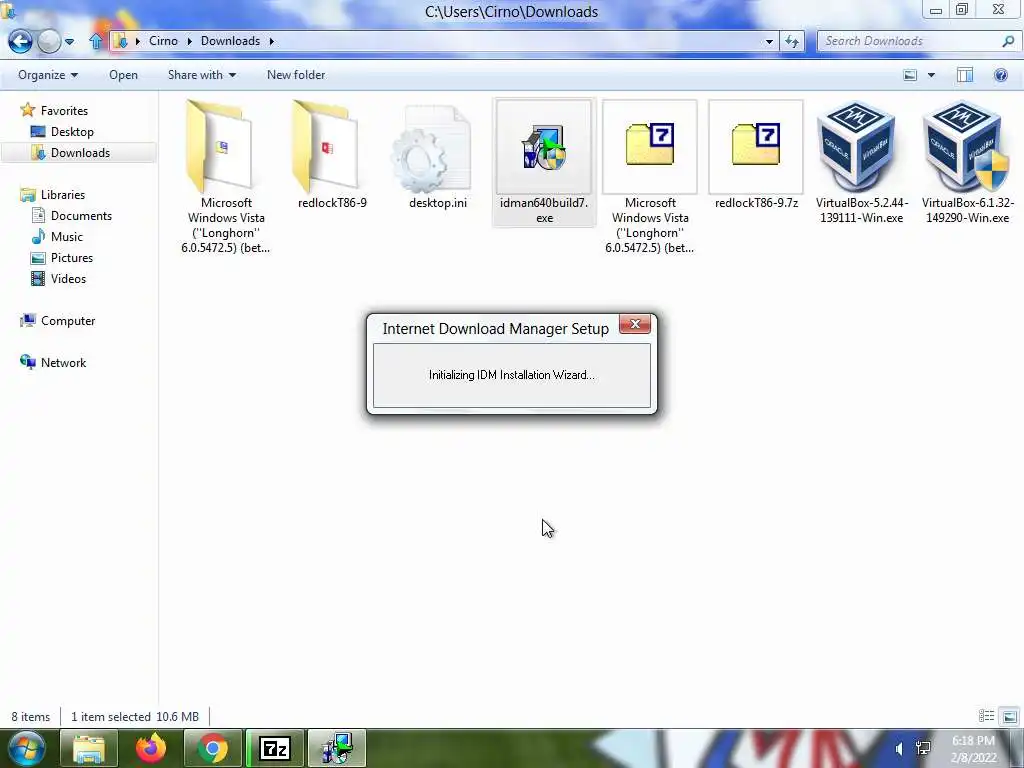Open Explorer help button
The height and width of the screenshot is (768, 1024).
click(x=1000, y=75)
